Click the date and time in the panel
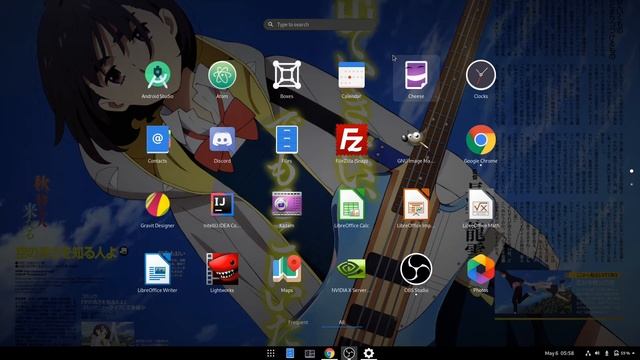The image size is (640, 360). [559, 353]
